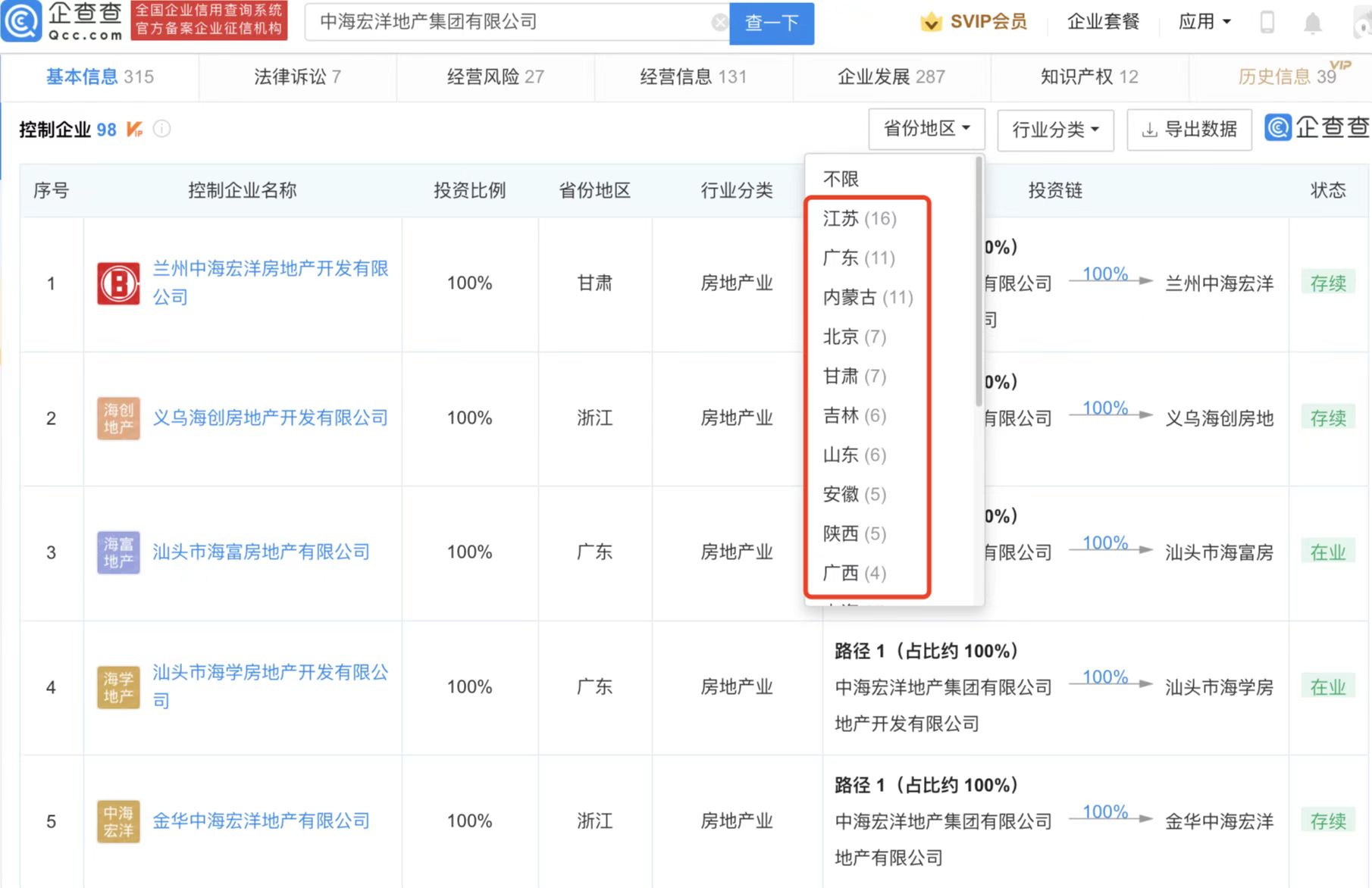Open 义乌海创房地产开发有限公司 link

pyautogui.click(x=270, y=418)
